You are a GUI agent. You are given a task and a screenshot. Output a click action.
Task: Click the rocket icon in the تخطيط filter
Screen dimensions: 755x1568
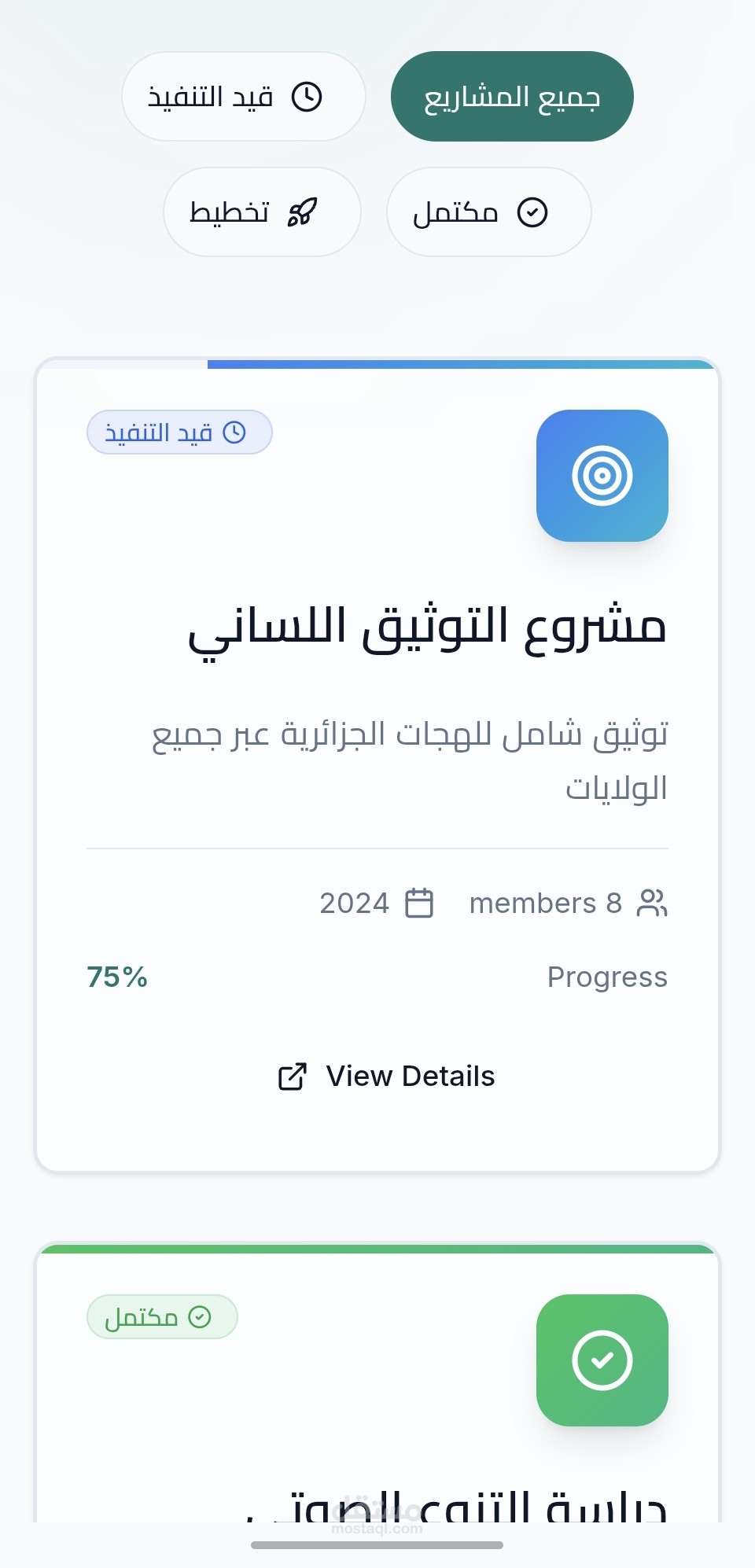[303, 212]
